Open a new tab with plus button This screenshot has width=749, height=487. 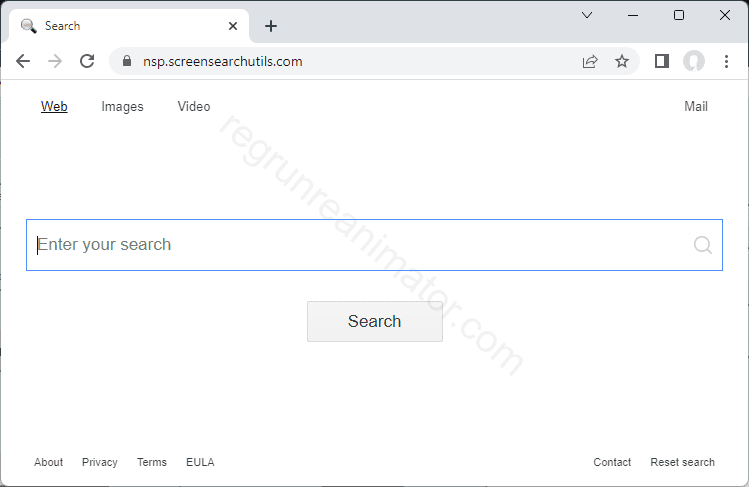click(270, 26)
